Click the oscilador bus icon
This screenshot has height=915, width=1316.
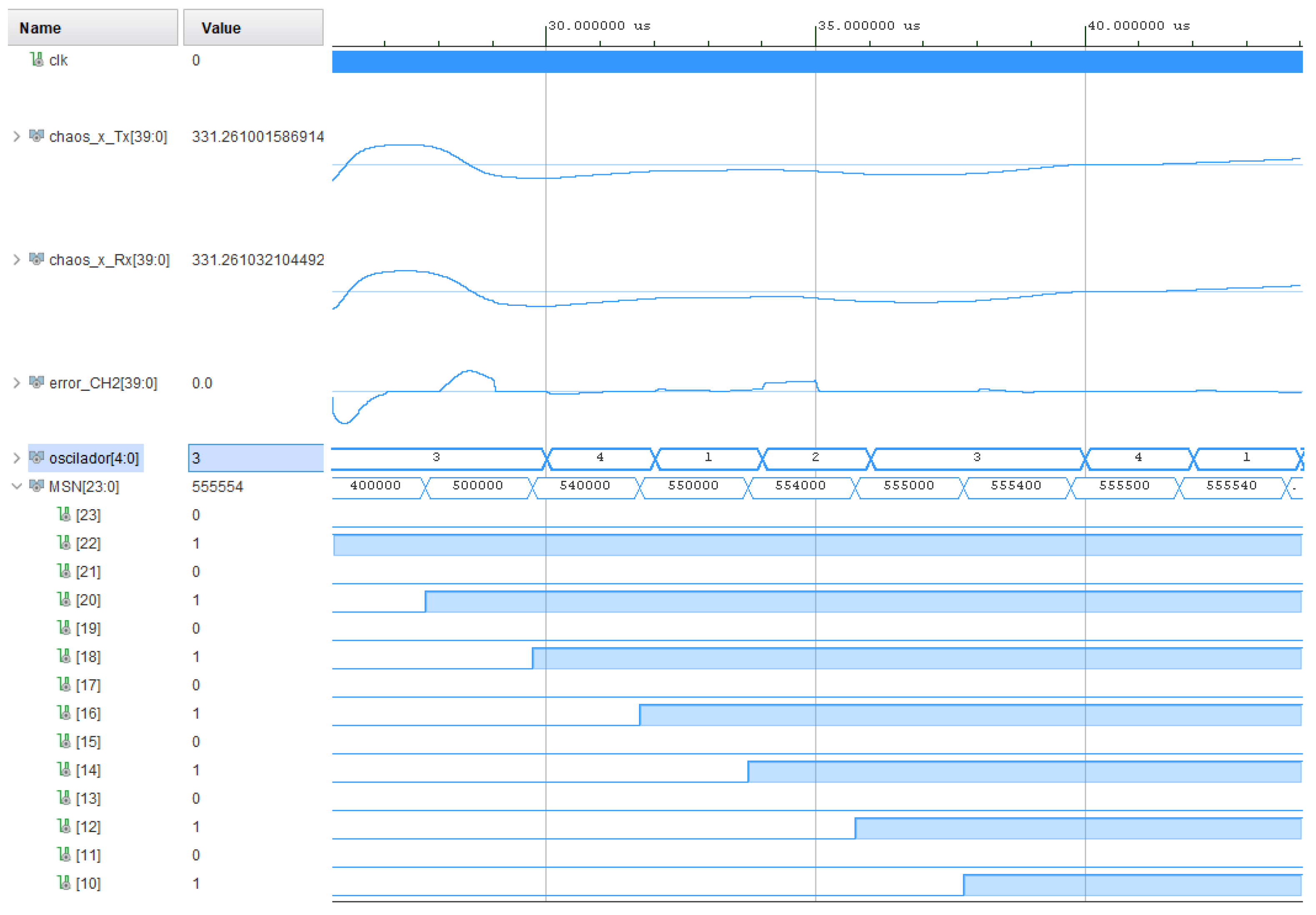[37, 457]
